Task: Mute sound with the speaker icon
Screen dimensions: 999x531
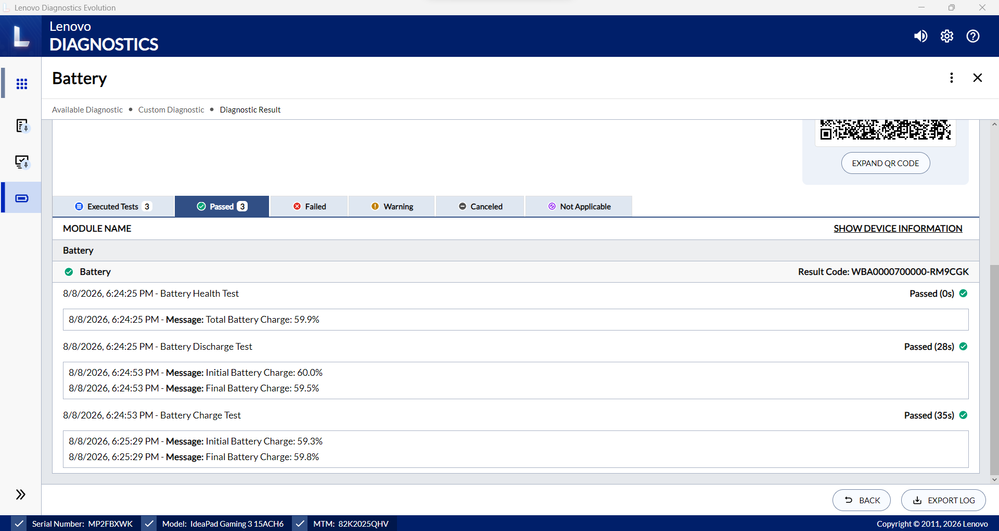Action: tap(921, 36)
